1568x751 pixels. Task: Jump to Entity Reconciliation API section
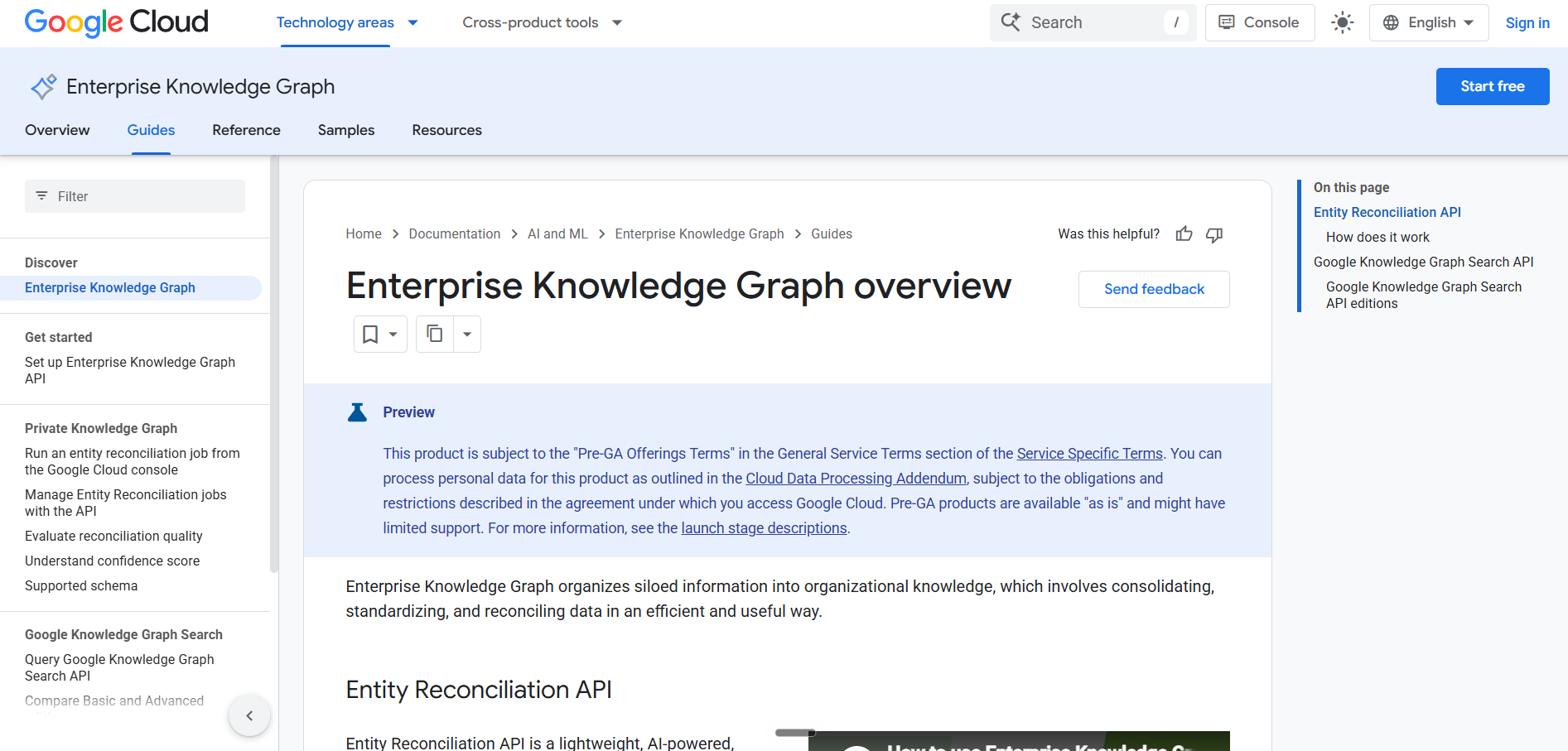point(1387,212)
